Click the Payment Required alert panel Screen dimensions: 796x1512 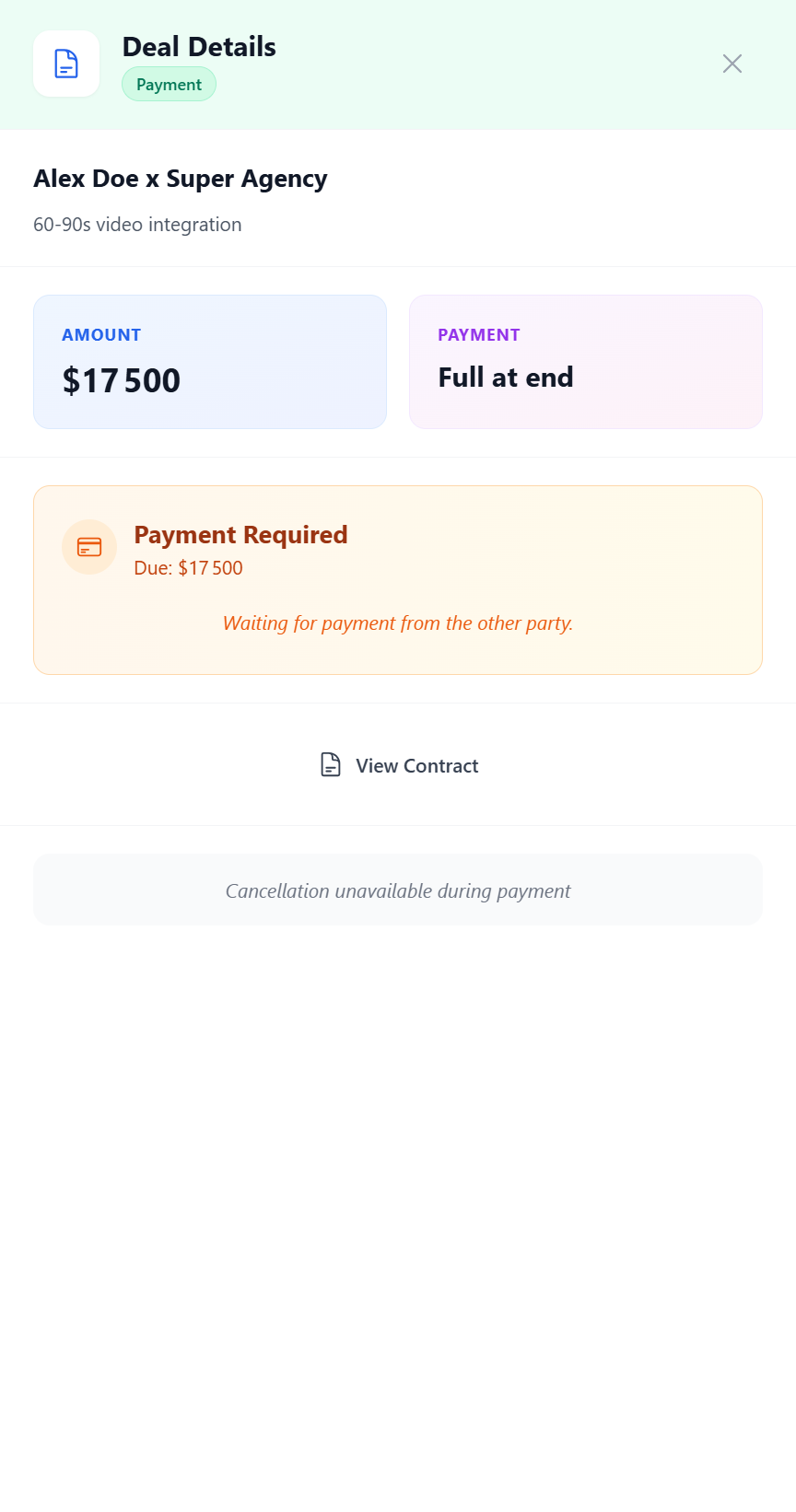coord(398,580)
